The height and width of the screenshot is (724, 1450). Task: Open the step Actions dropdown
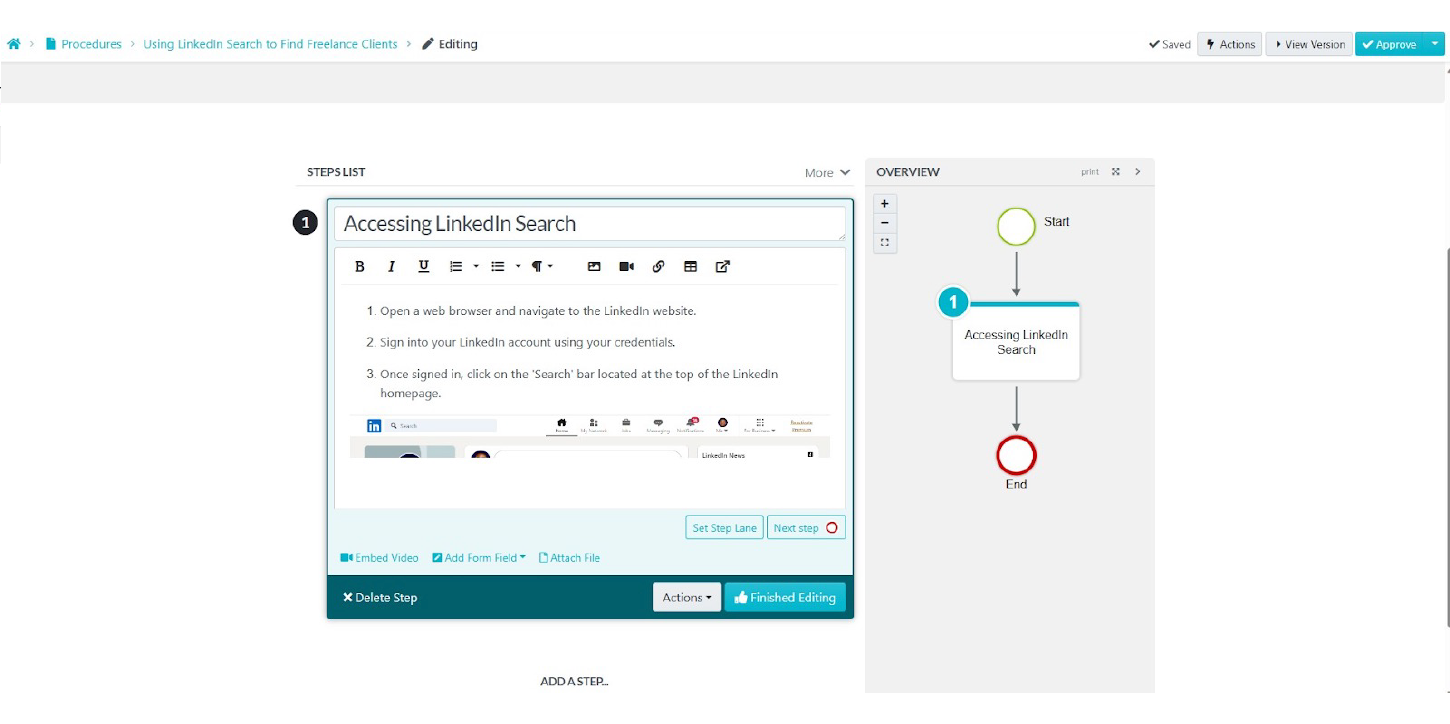pyautogui.click(x=687, y=597)
